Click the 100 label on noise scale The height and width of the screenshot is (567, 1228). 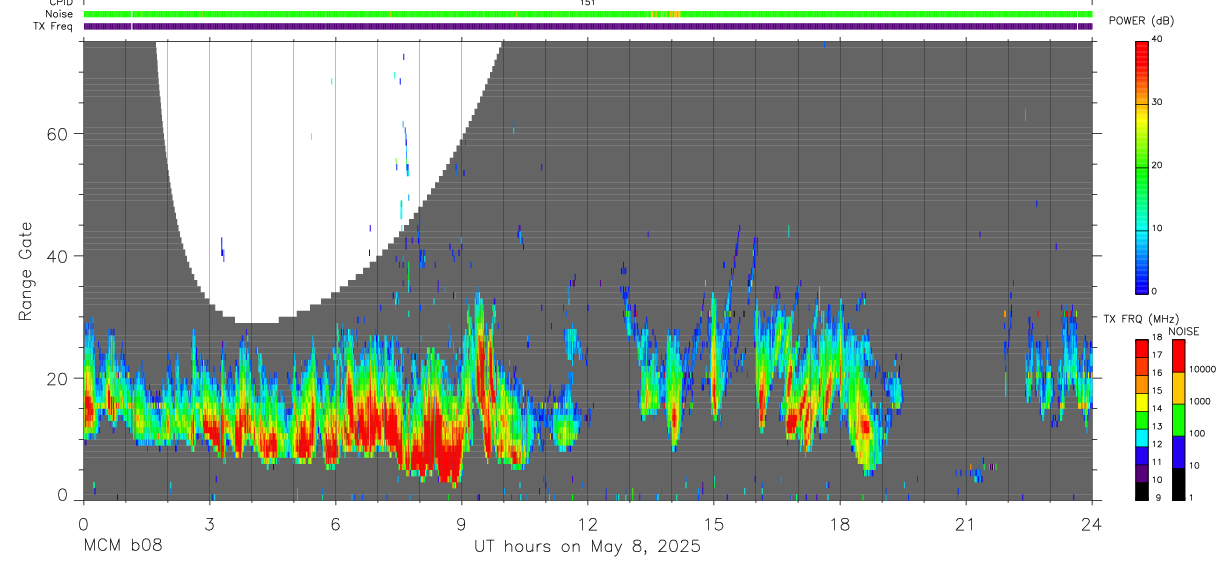click(x=1198, y=434)
